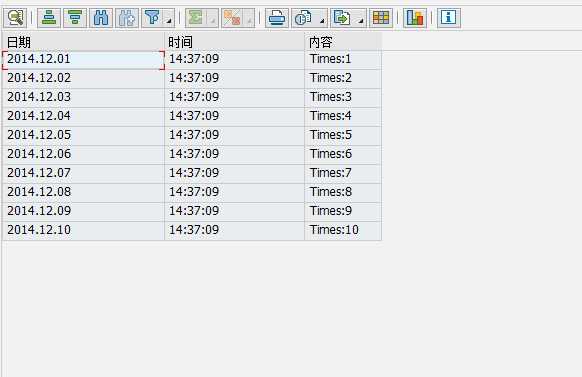Click cell Times:9
Viewport: 582px width, 377px height.
tap(343, 212)
